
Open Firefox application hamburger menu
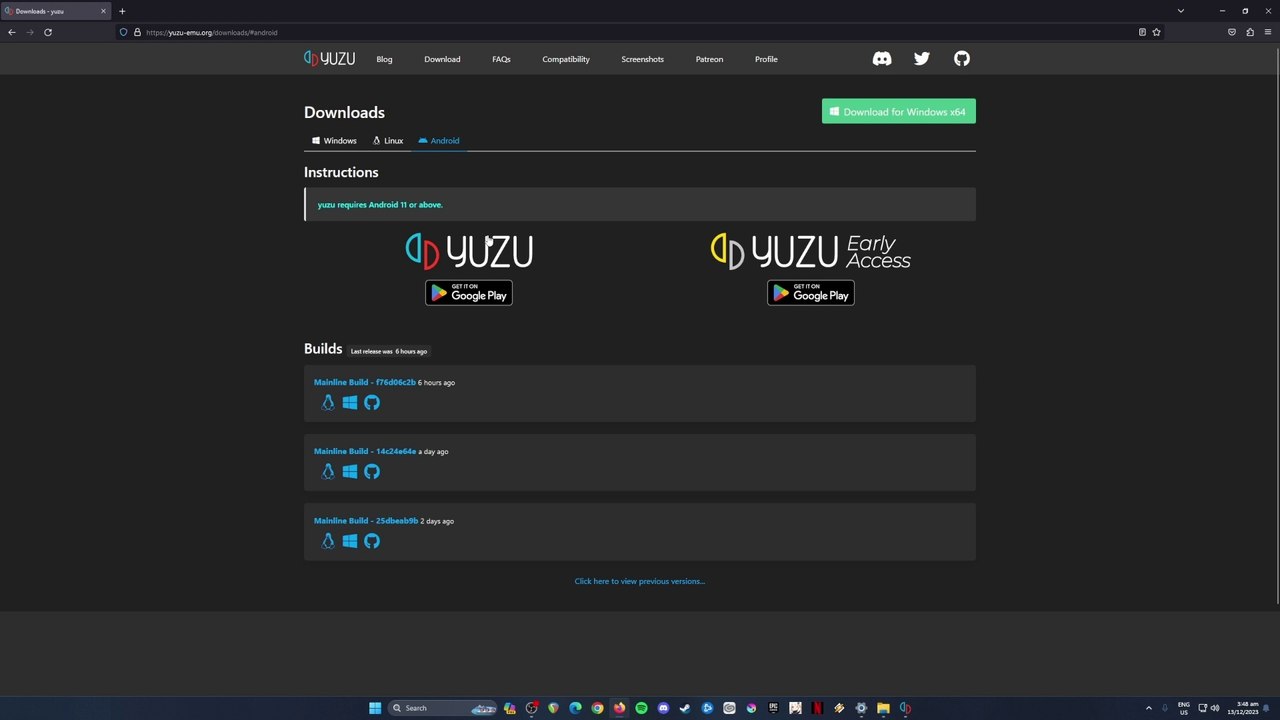point(1268,32)
